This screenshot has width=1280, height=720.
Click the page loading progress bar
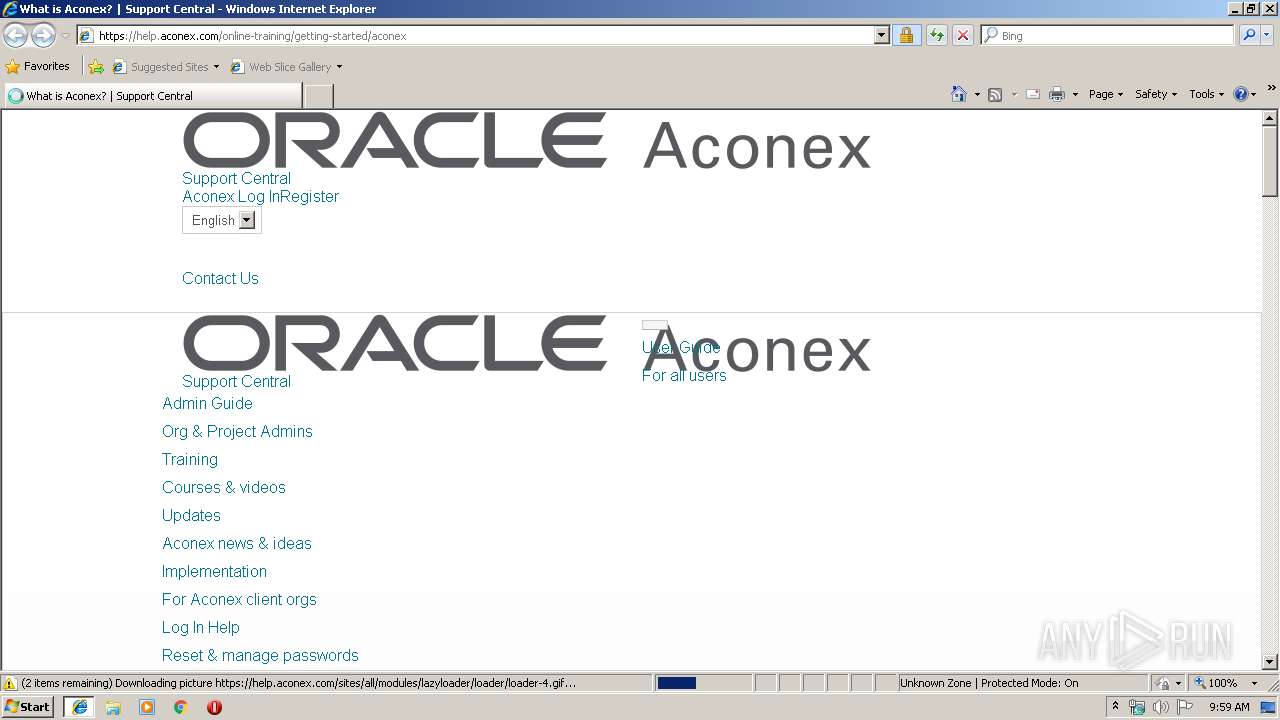coord(703,683)
